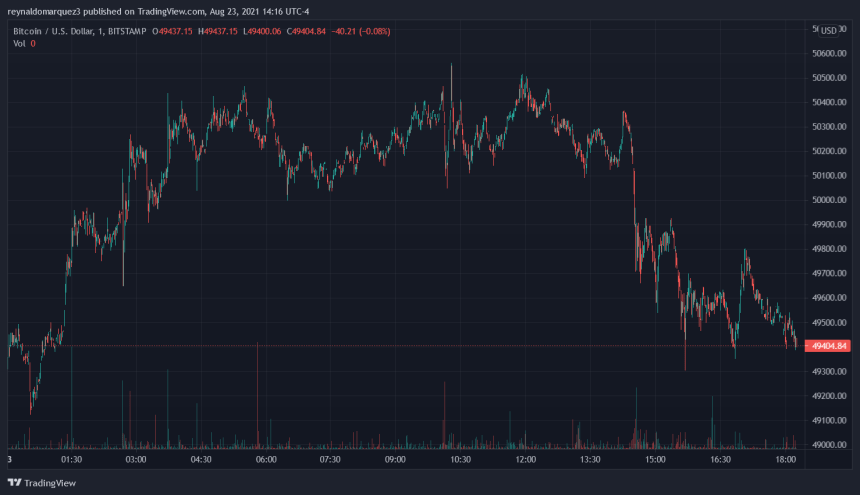The width and height of the screenshot is (860, 495).
Task: Click the 49700.00 price axis label
Action: coord(829,274)
